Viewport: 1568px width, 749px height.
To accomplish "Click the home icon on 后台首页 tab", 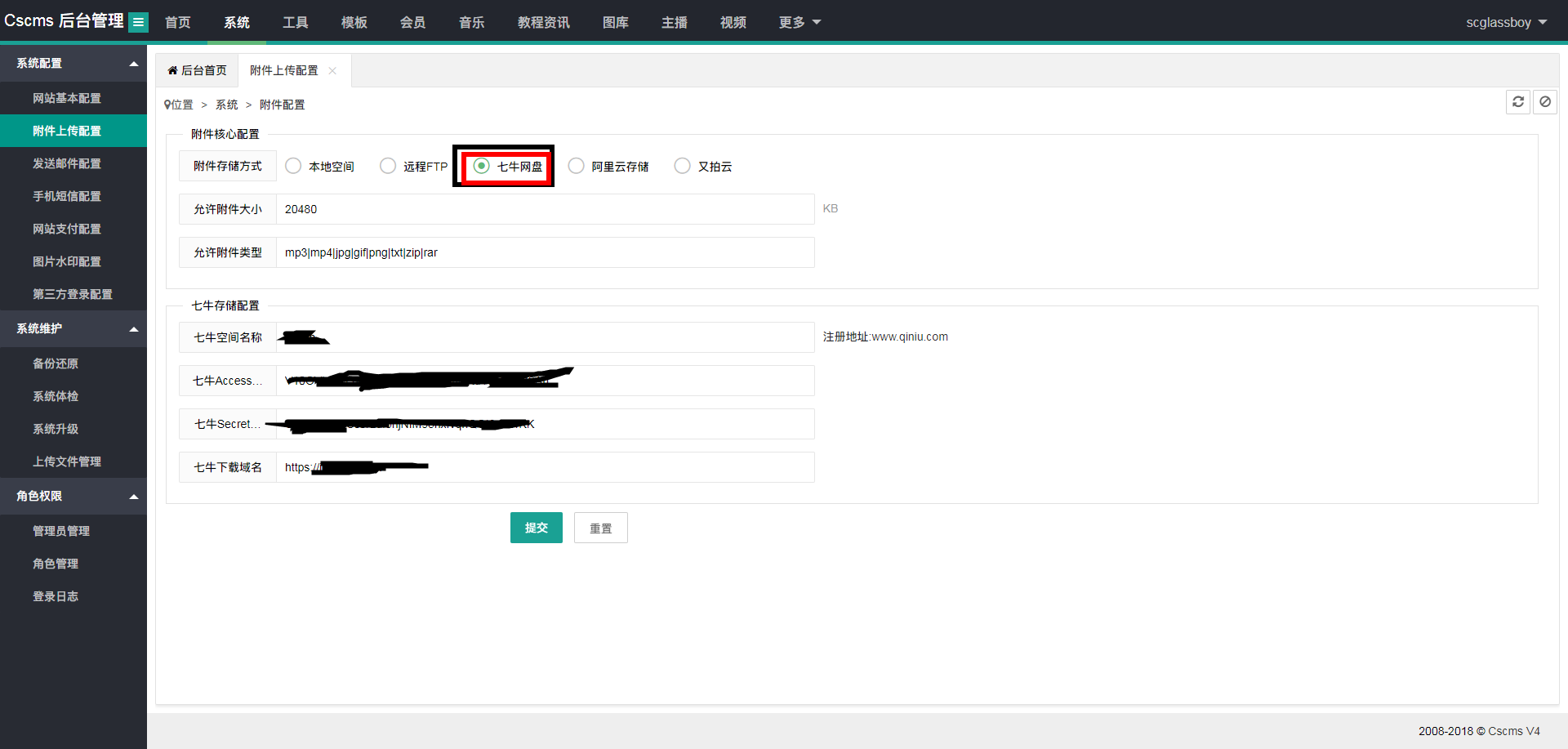I will pos(173,70).
